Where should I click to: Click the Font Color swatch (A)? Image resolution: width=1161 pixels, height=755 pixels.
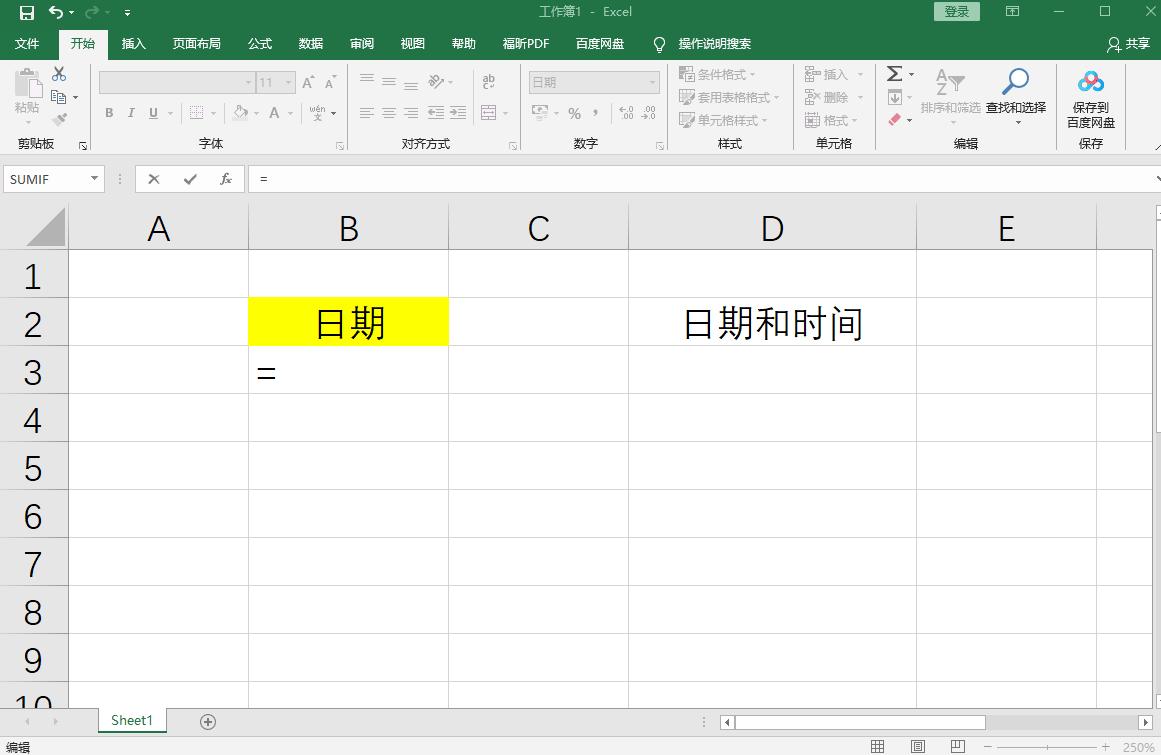275,113
